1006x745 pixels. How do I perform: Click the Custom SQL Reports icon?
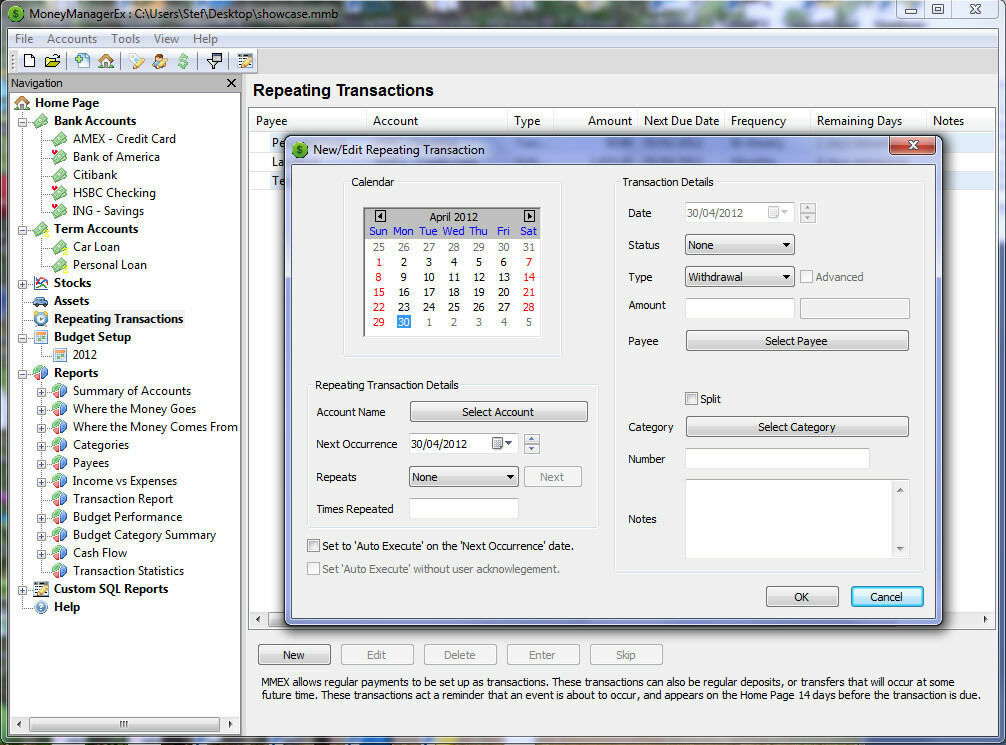(x=41, y=589)
